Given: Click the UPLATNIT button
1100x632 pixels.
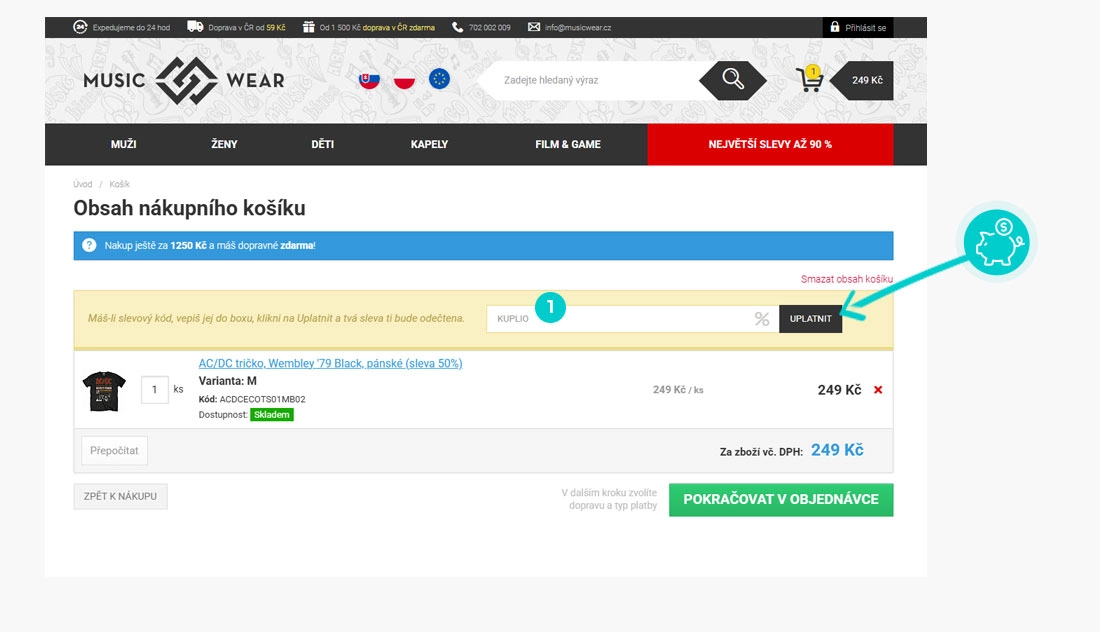Looking at the screenshot, I should [810, 319].
